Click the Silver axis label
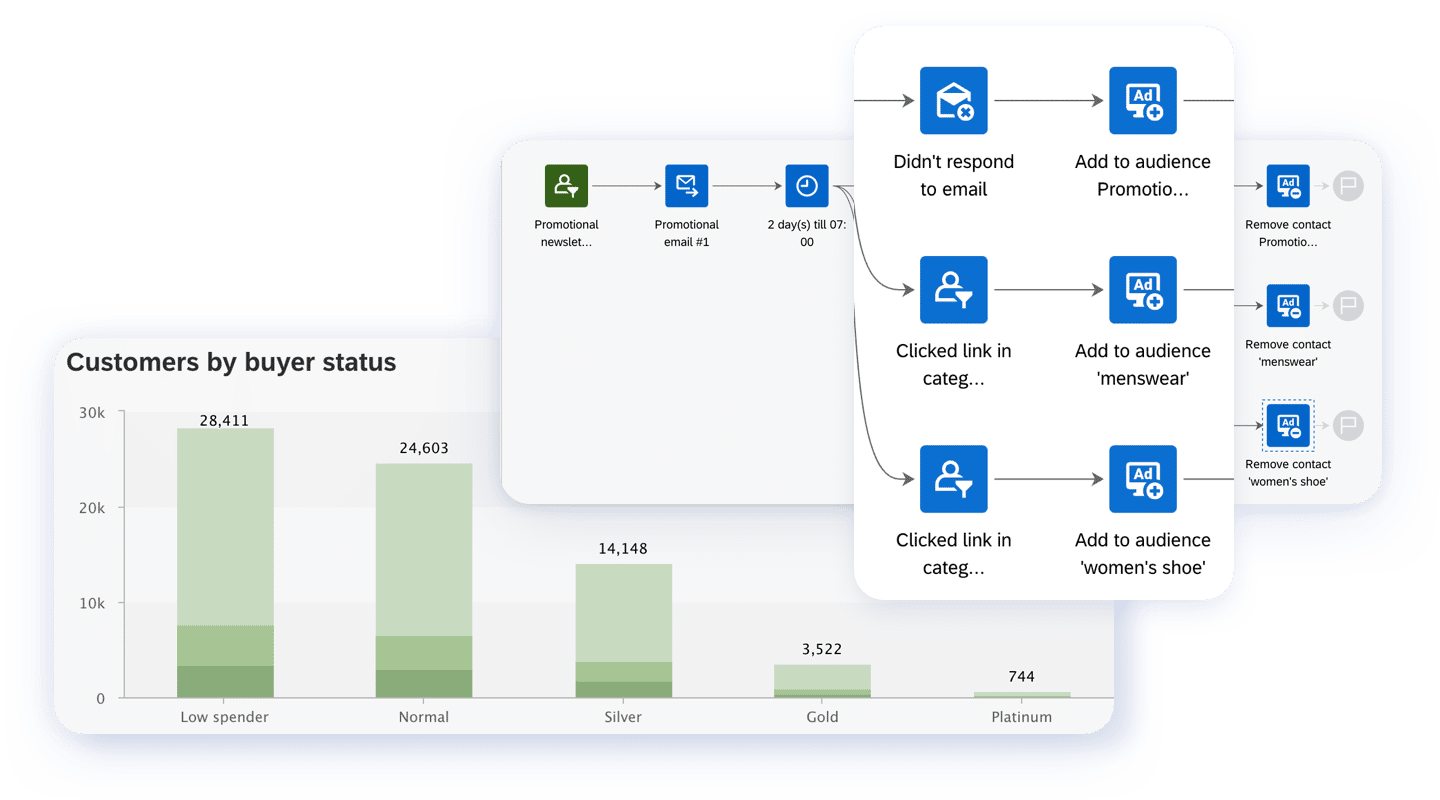Image resolution: width=1440 pixels, height=800 pixels. pos(623,717)
